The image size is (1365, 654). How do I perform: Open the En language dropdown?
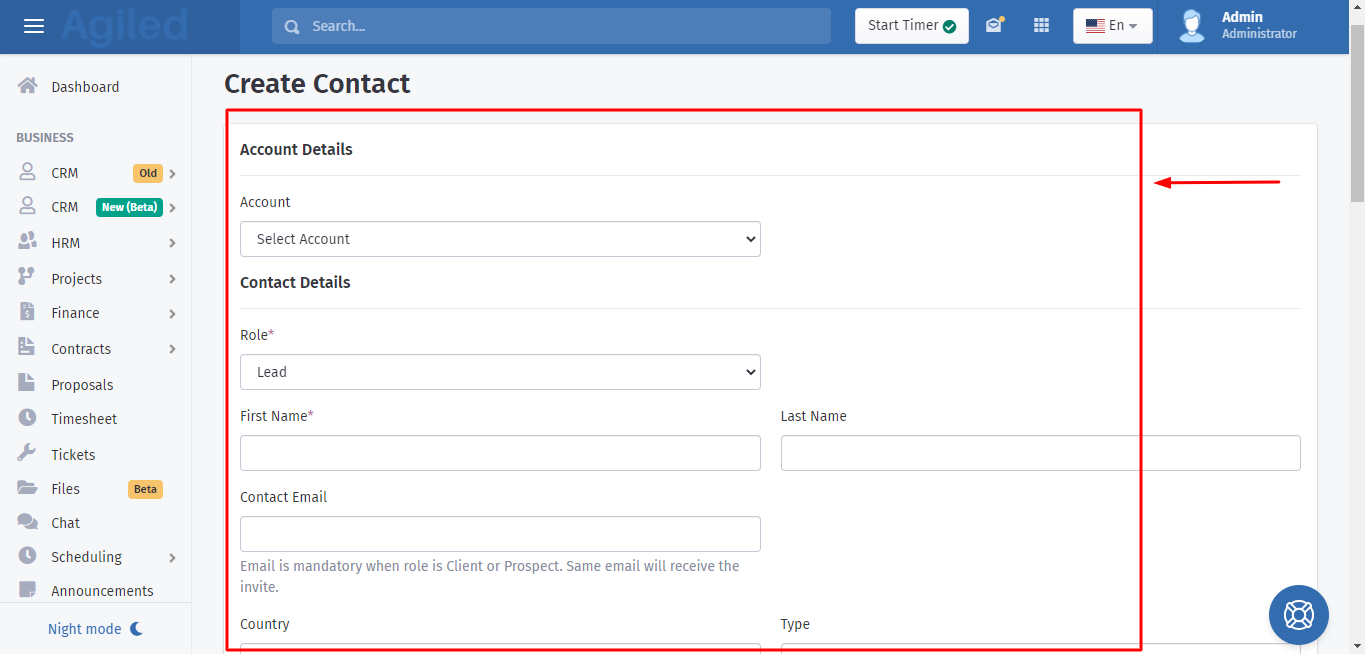pos(1112,26)
